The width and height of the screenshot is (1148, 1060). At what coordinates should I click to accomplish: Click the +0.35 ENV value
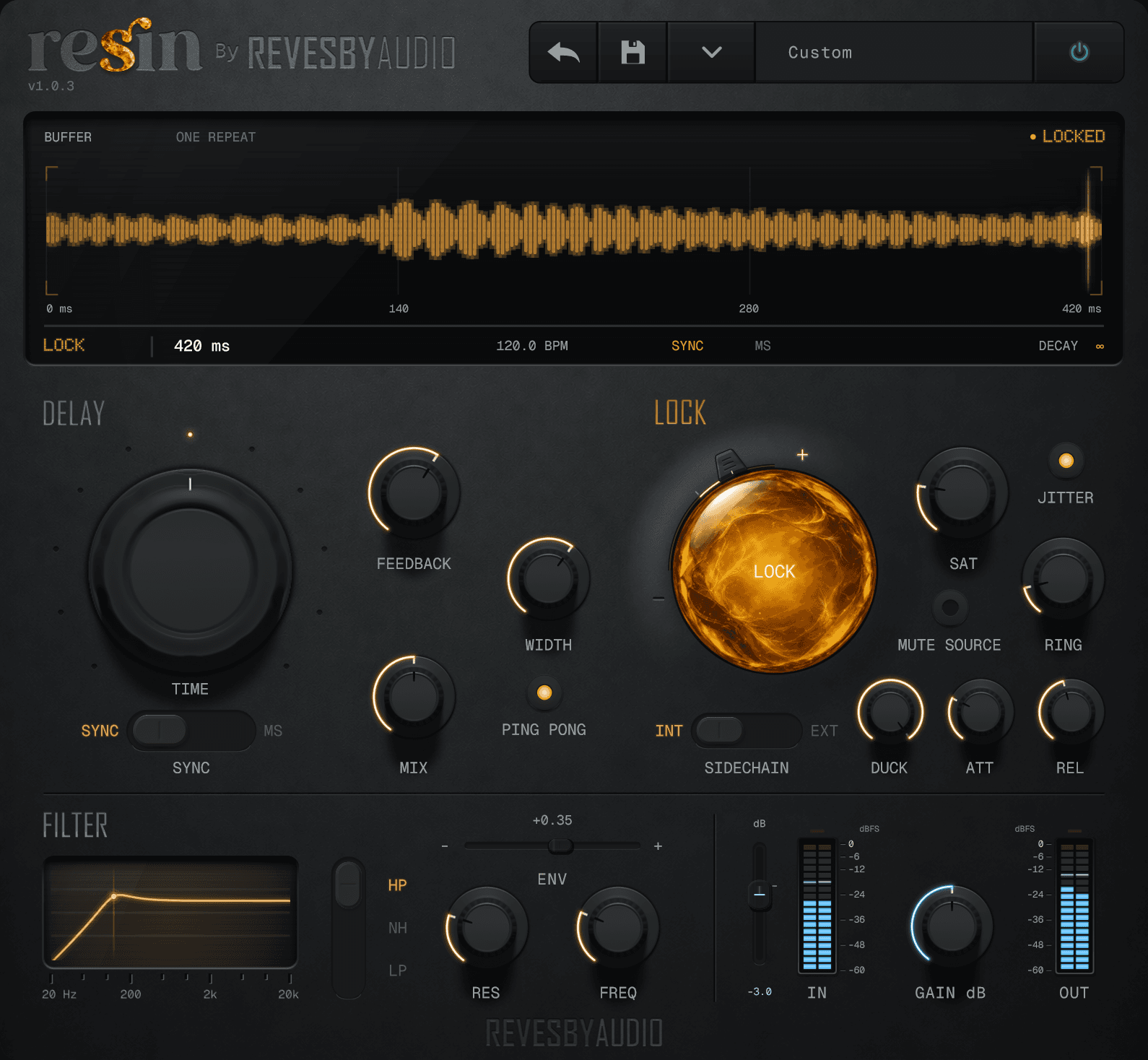click(x=552, y=820)
